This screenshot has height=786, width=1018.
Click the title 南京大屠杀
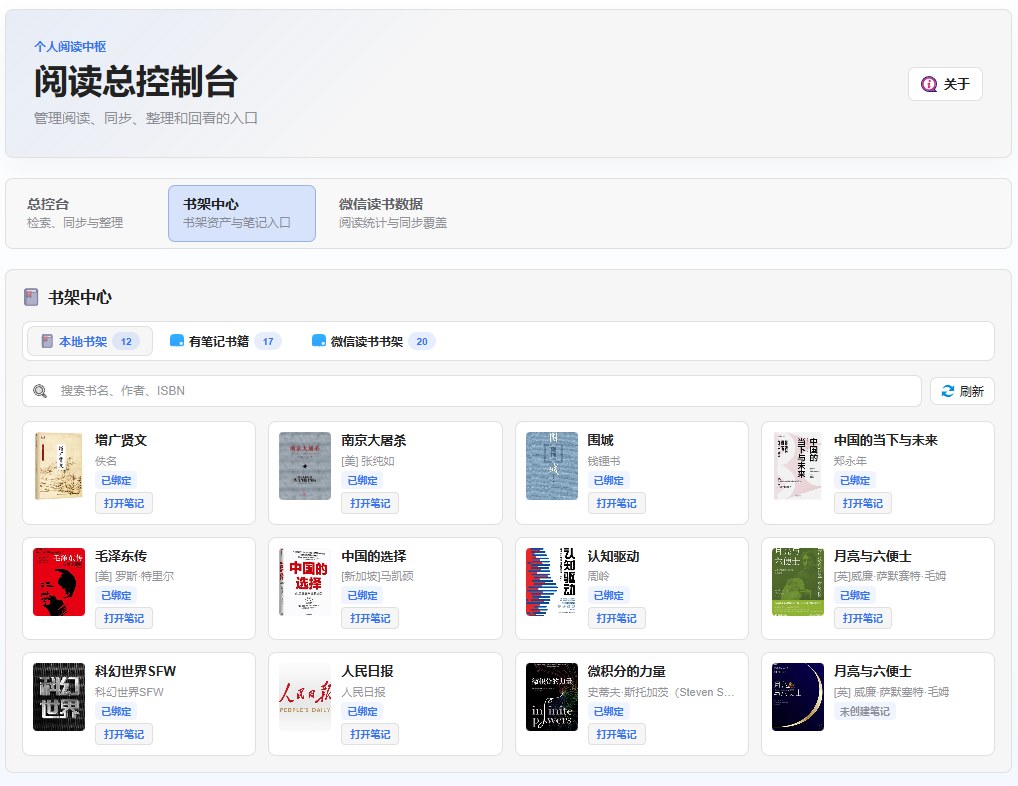click(x=374, y=440)
